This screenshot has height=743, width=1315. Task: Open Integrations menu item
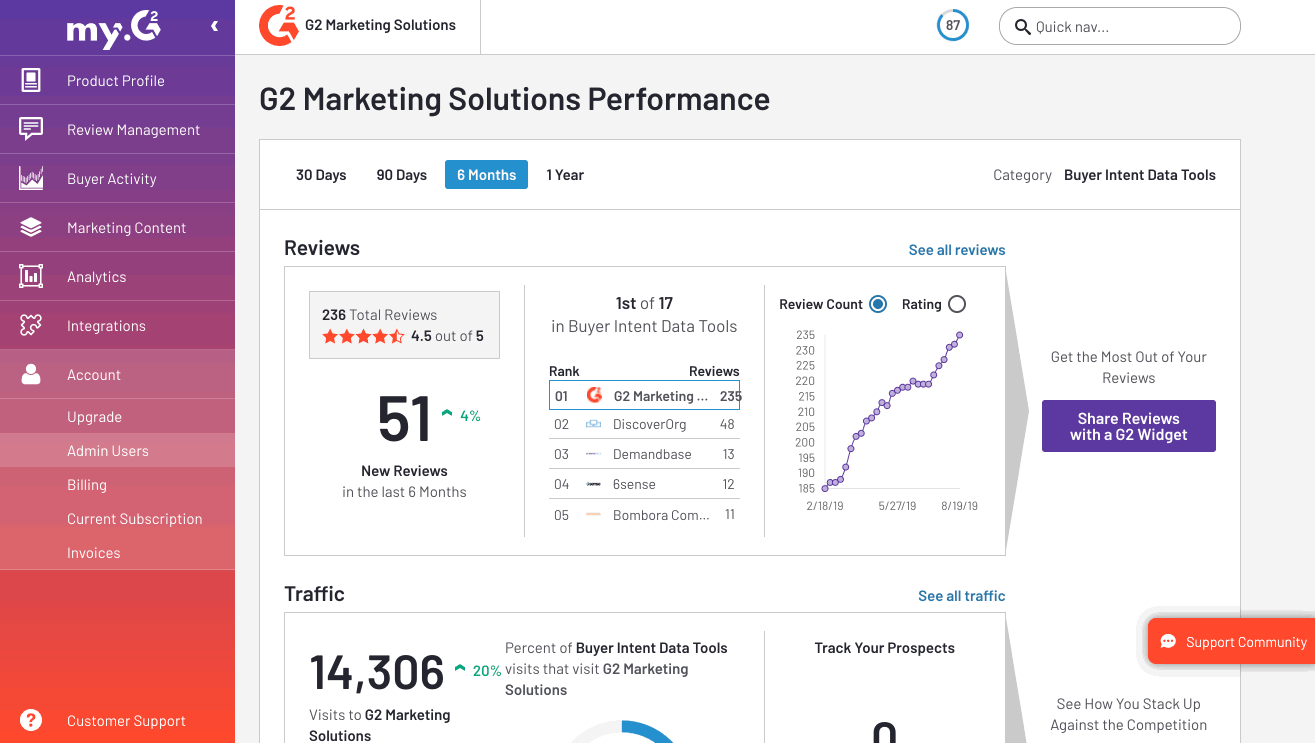[117, 325]
